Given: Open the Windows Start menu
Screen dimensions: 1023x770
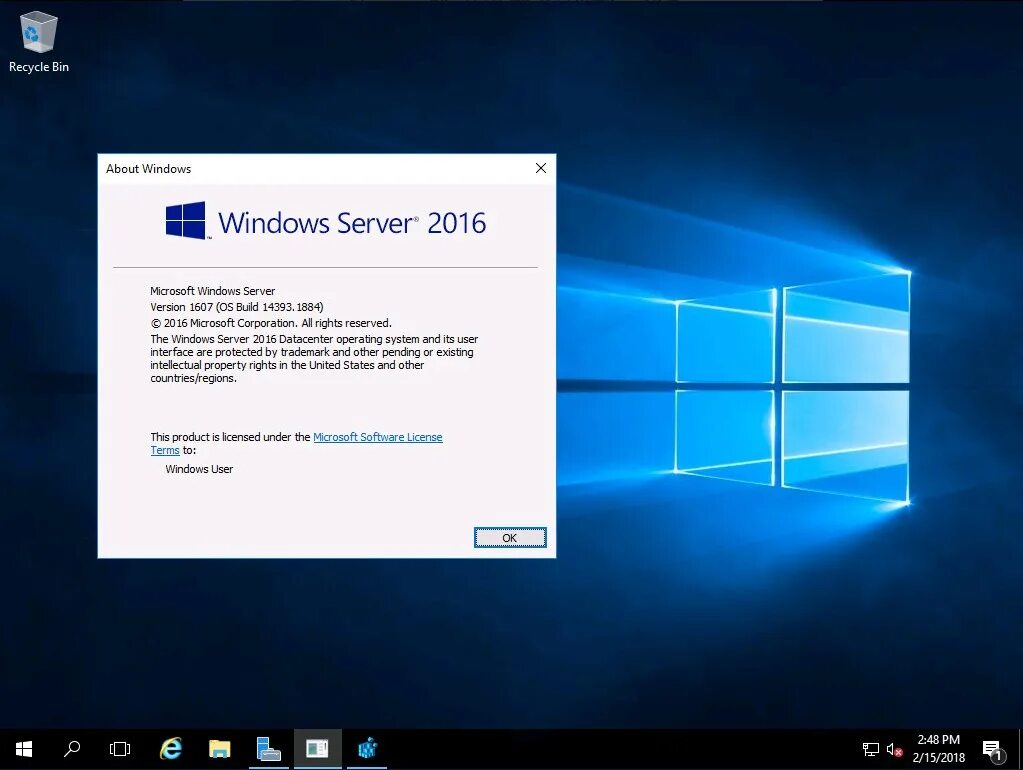Looking at the screenshot, I should 24,749.
